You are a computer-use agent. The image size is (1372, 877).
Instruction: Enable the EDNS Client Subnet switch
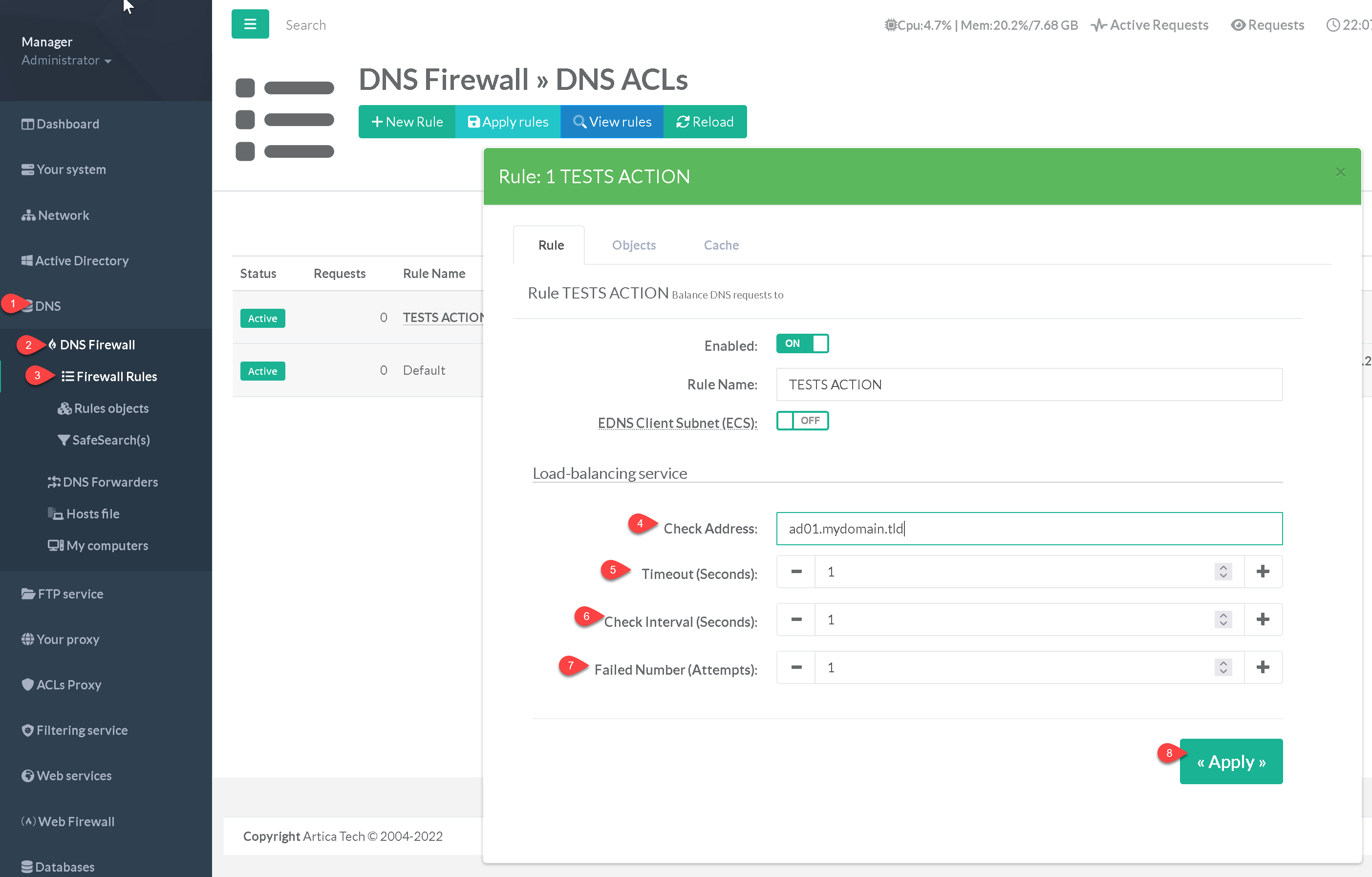pos(802,421)
